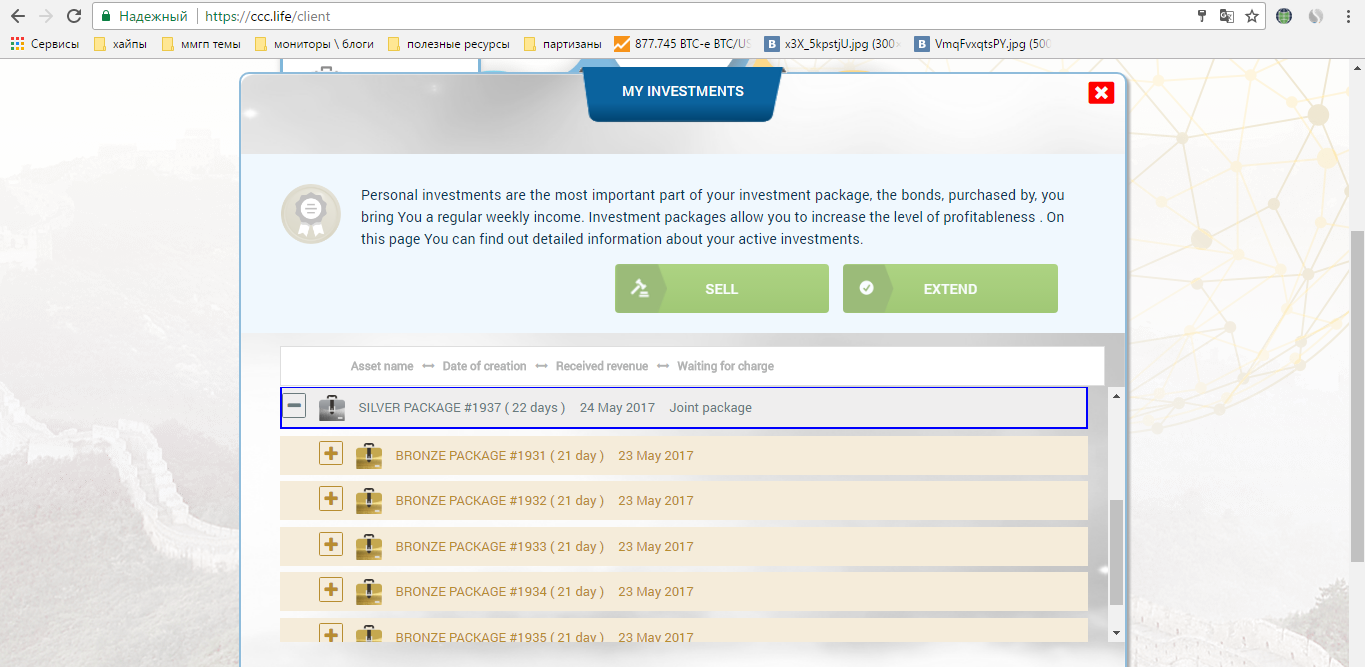The image size is (1365, 667).
Task: Expand Bronze Package #1931 details
Action: click(x=331, y=454)
